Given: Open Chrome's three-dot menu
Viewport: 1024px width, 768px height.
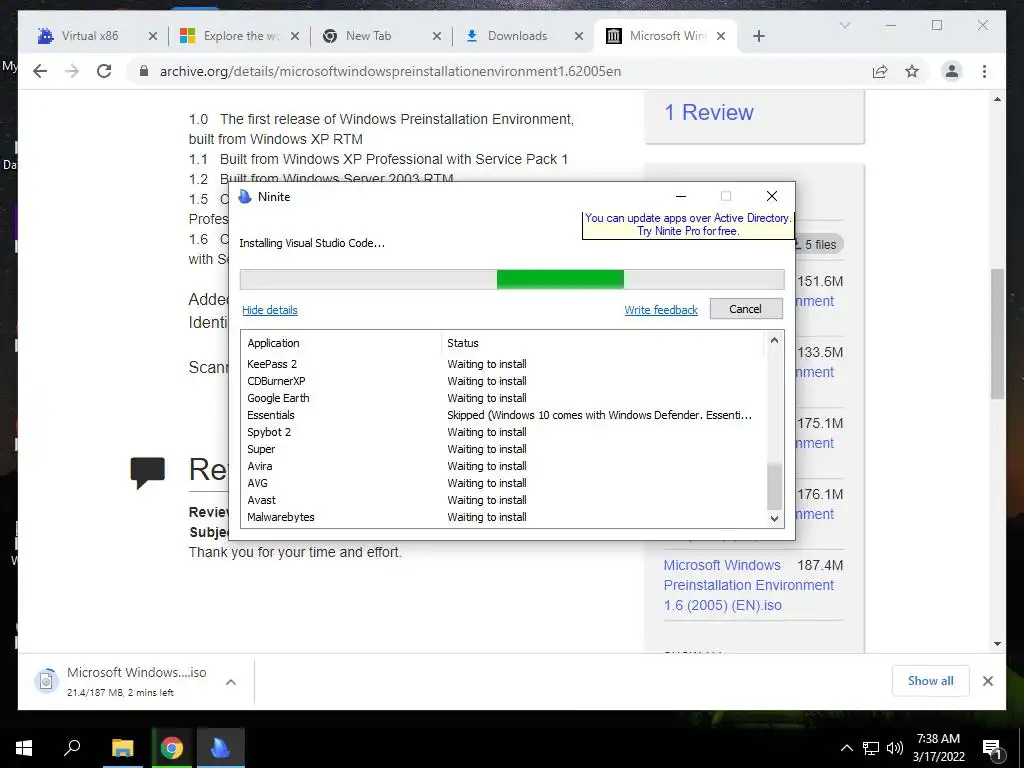Looking at the screenshot, I should click(x=984, y=71).
